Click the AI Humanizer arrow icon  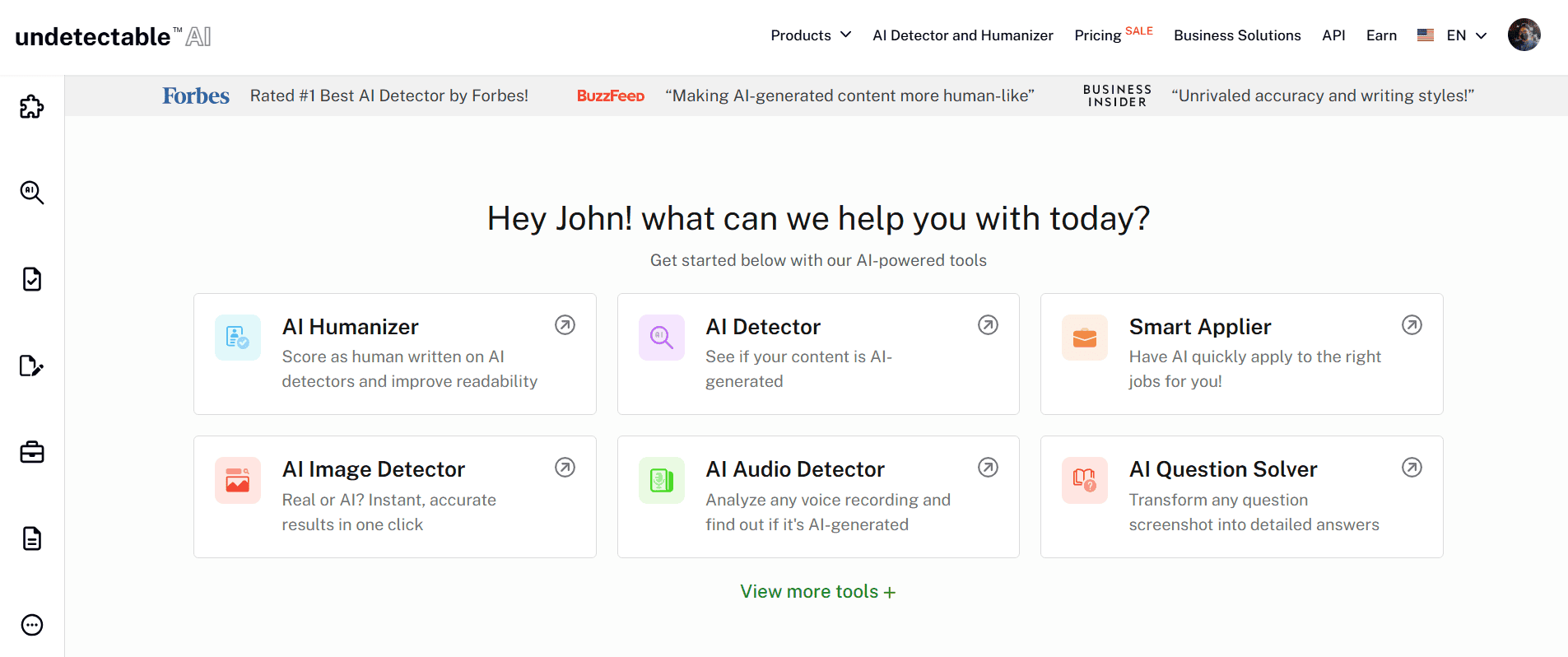point(565,325)
